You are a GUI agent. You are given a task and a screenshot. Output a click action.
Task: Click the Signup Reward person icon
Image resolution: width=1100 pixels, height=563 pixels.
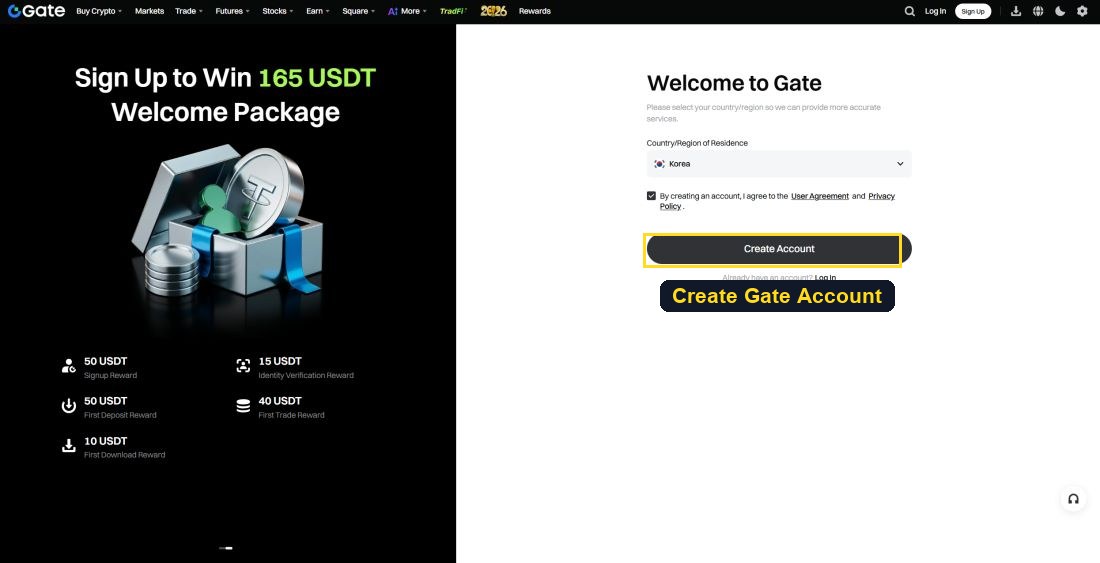point(69,366)
